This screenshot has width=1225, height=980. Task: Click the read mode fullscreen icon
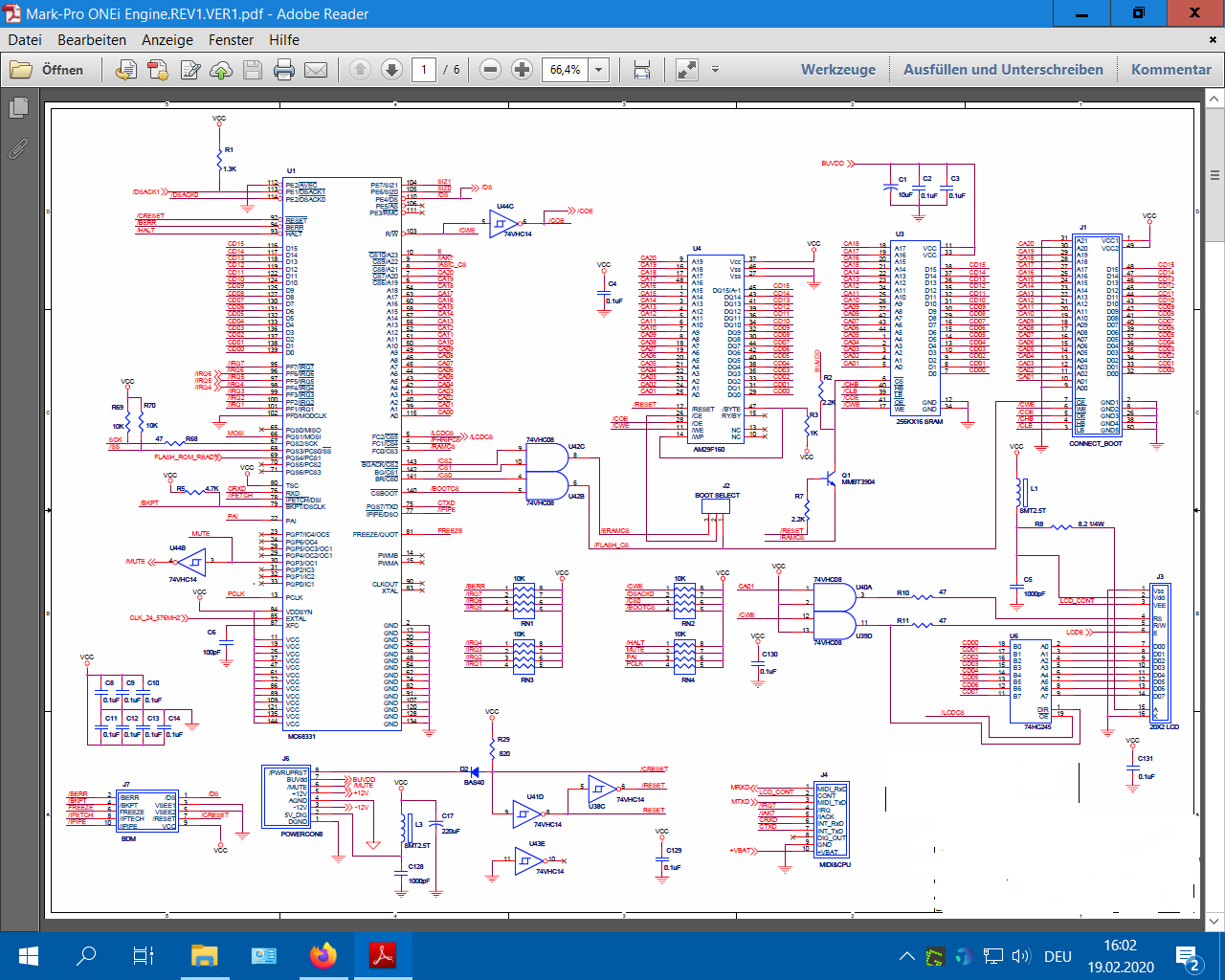(686, 70)
